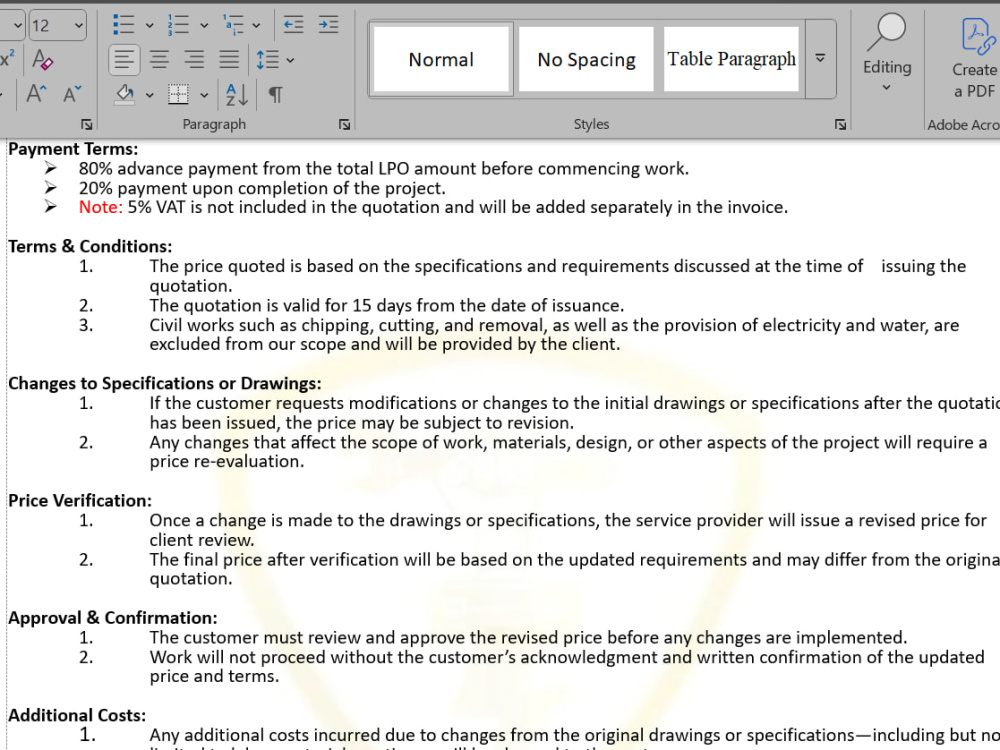
Task: Click the Price Verification heading
Action: pyautogui.click(x=80, y=501)
